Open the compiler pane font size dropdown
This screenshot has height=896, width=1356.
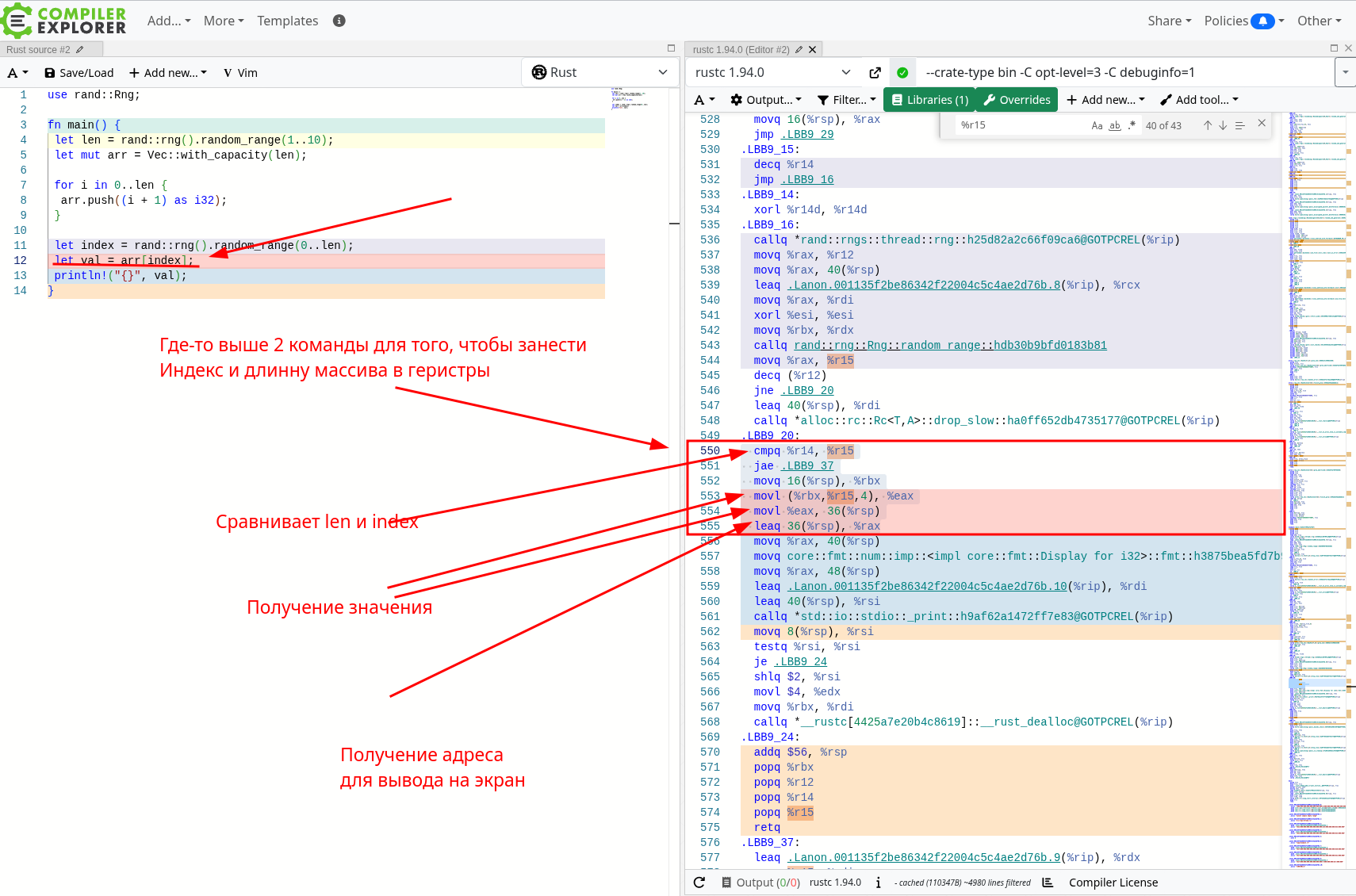pyautogui.click(x=704, y=100)
